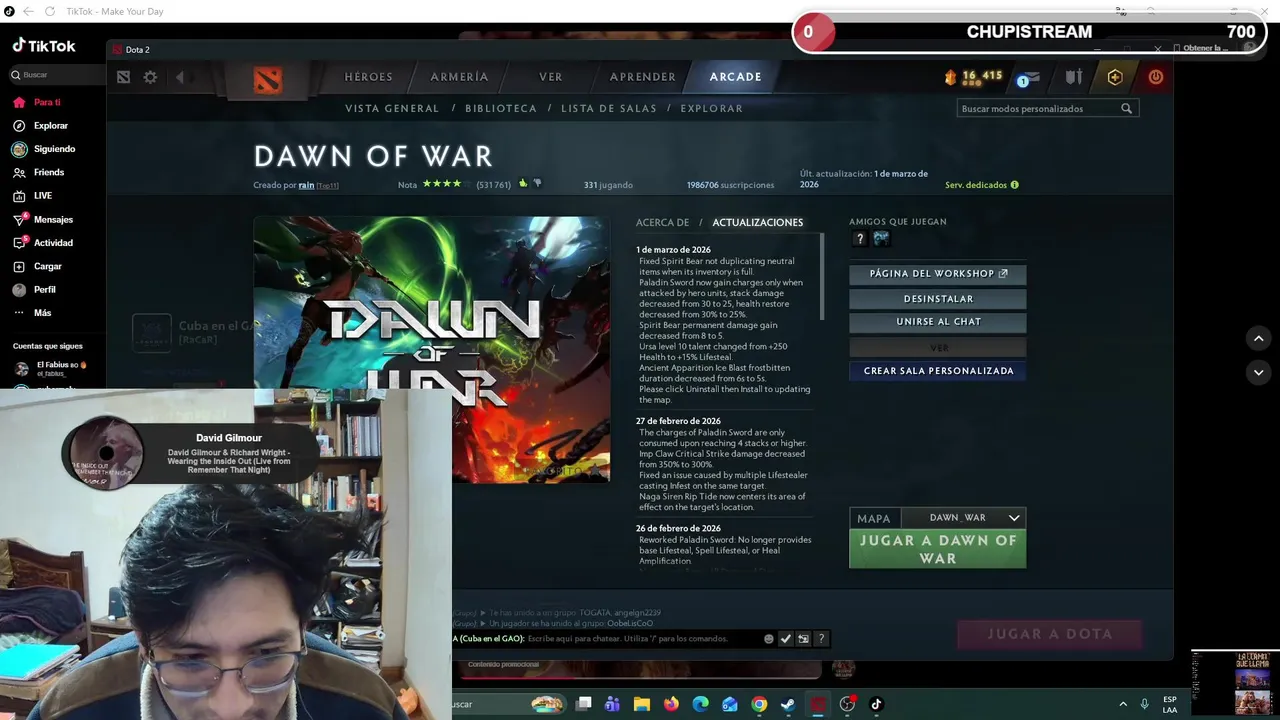Open TikTok Siguiendo in sidebar
The image size is (1280, 720).
click(43, 149)
